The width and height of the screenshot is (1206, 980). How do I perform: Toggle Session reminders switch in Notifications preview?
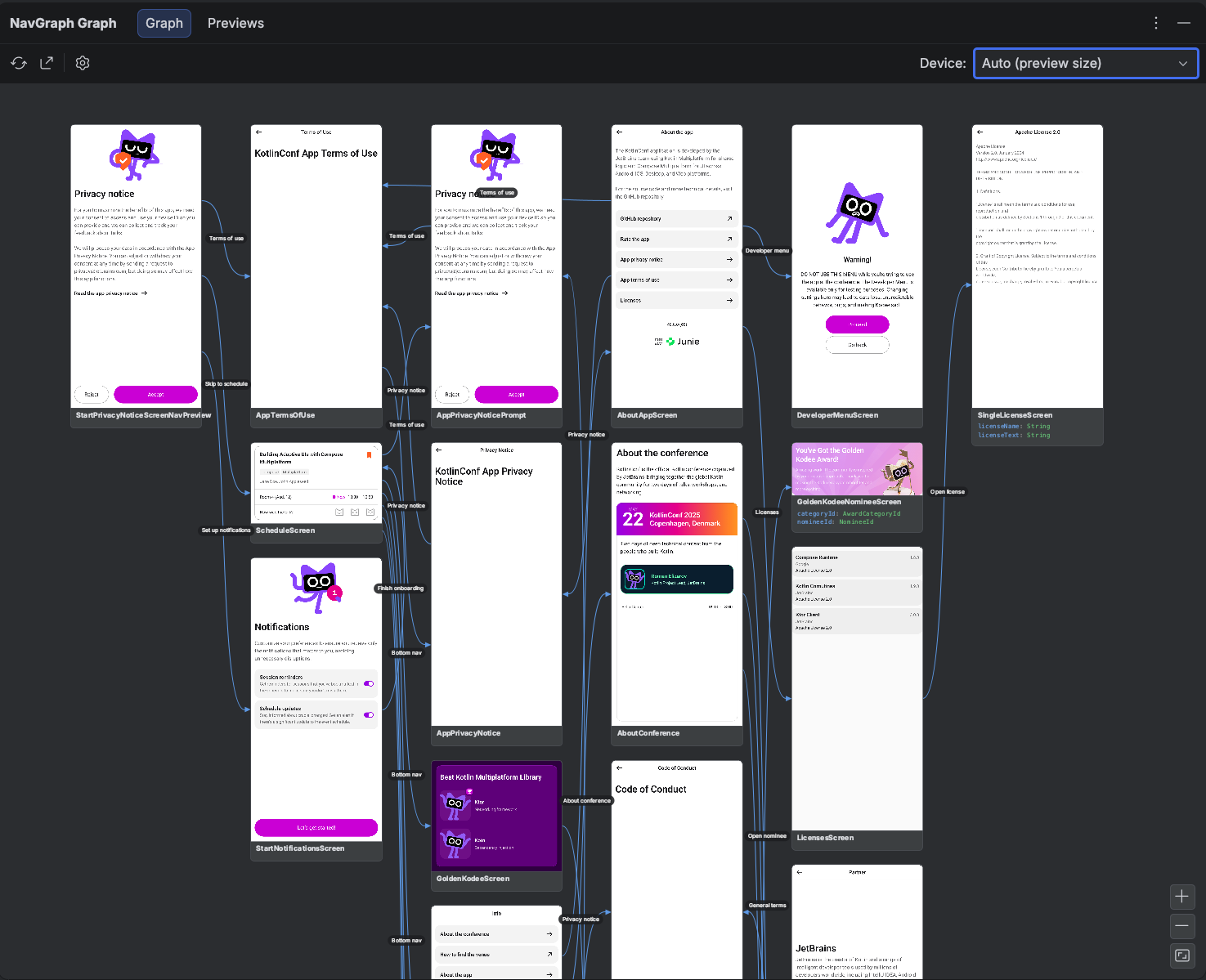369,683
